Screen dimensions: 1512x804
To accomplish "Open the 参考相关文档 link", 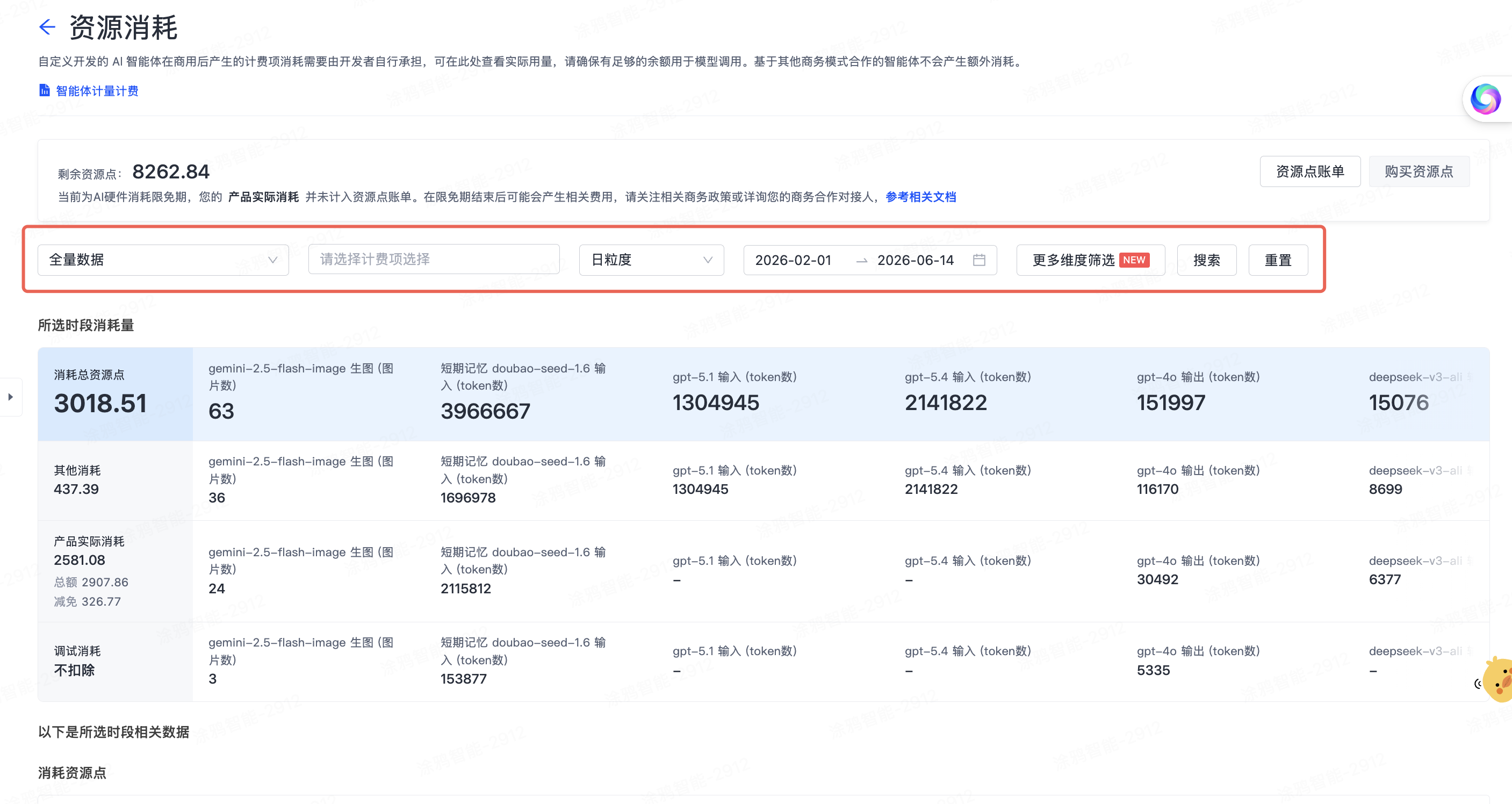I will 920,197.
